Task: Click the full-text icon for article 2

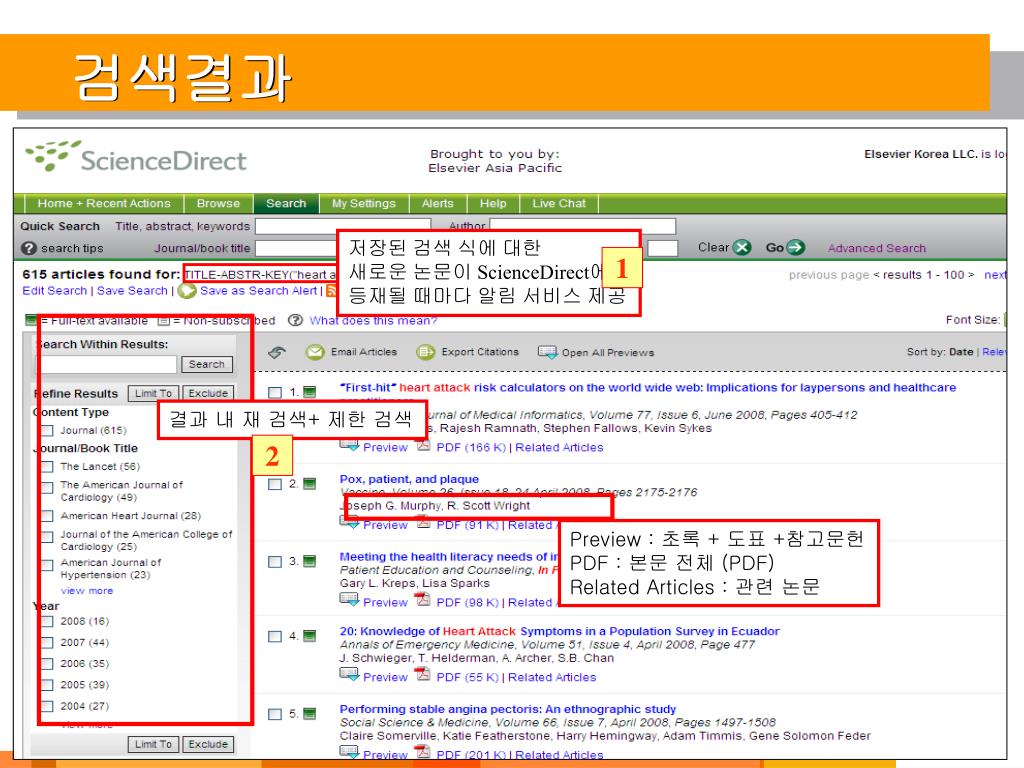Action: [310, 484]
